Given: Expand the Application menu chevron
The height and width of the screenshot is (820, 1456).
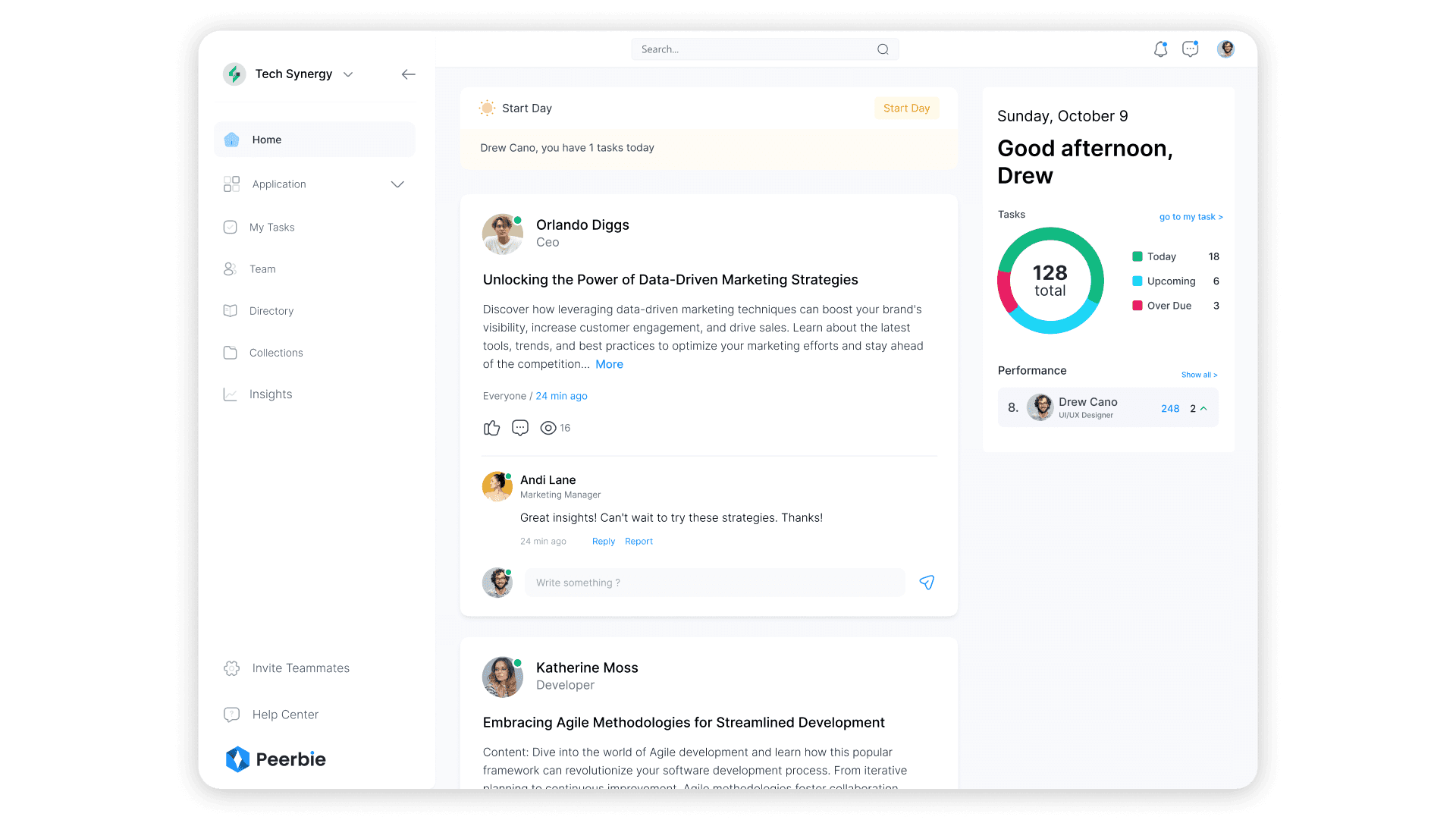Looking at the screenshot, I should pyautogui.click(x=397, y=184).
